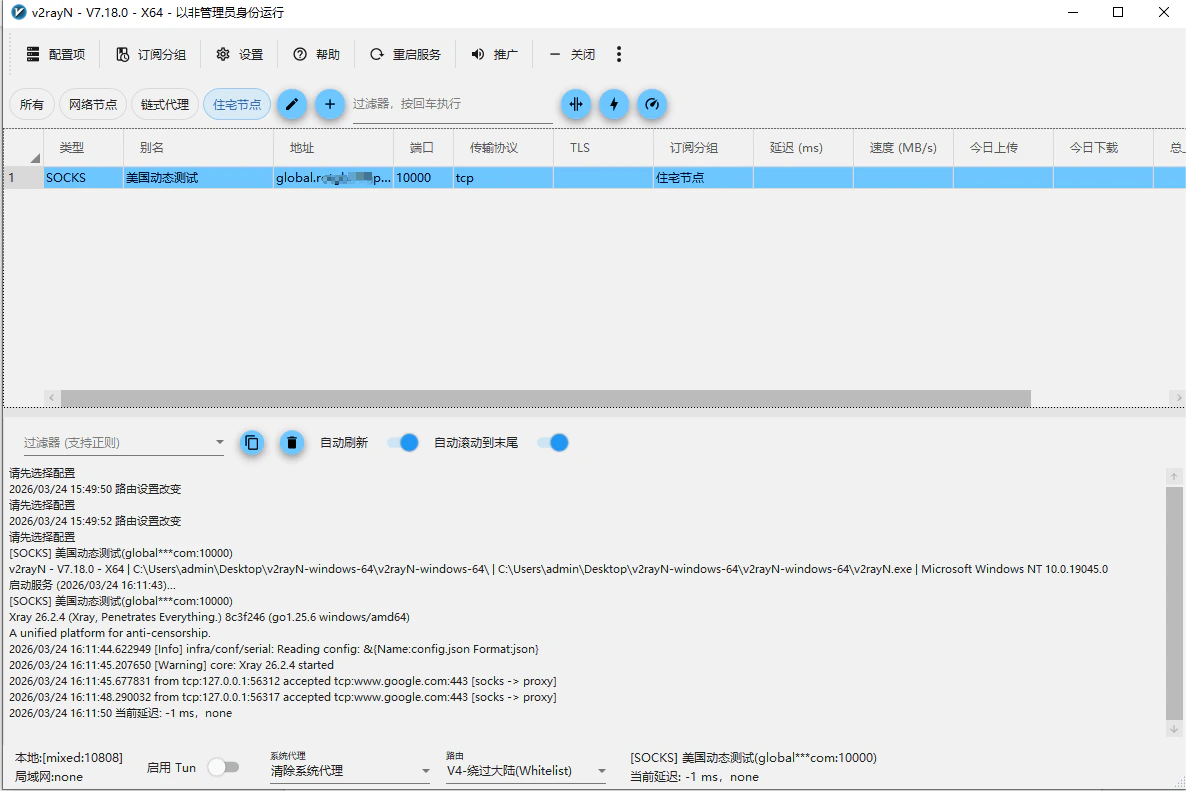Sort by 端口 column header
The image size is (1186, 791).
[x=423, y=147]
